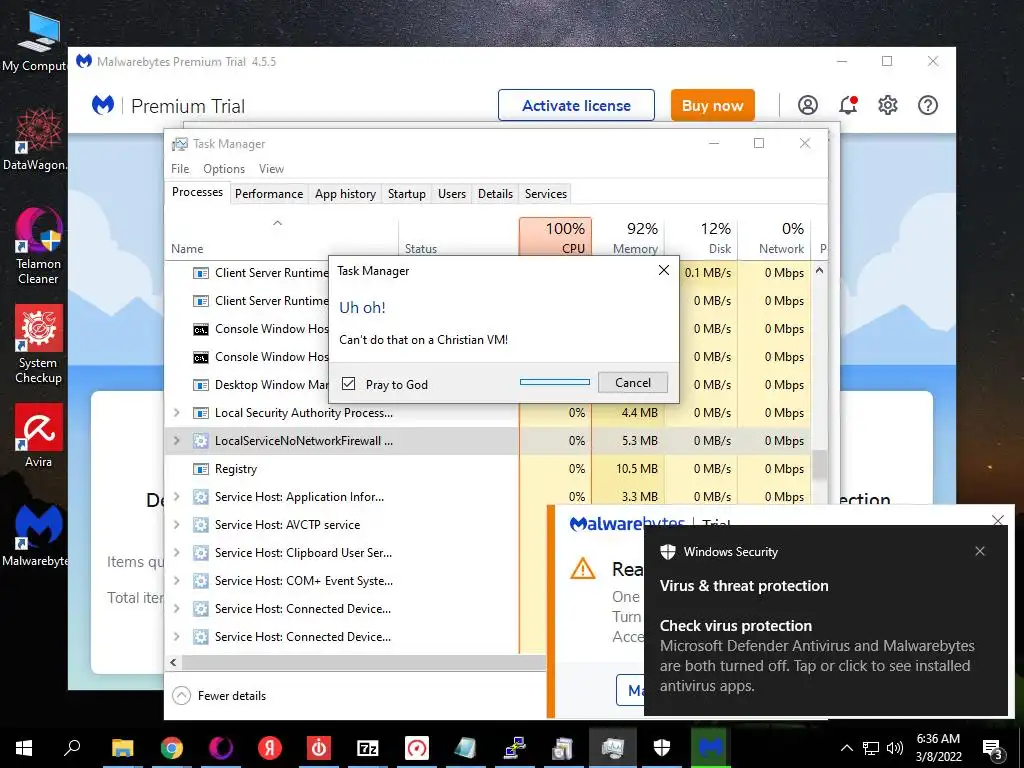Switch to Malwarebytes taskbar button
This screenshot has width=1024, height=768.
(x=711, y=748)
